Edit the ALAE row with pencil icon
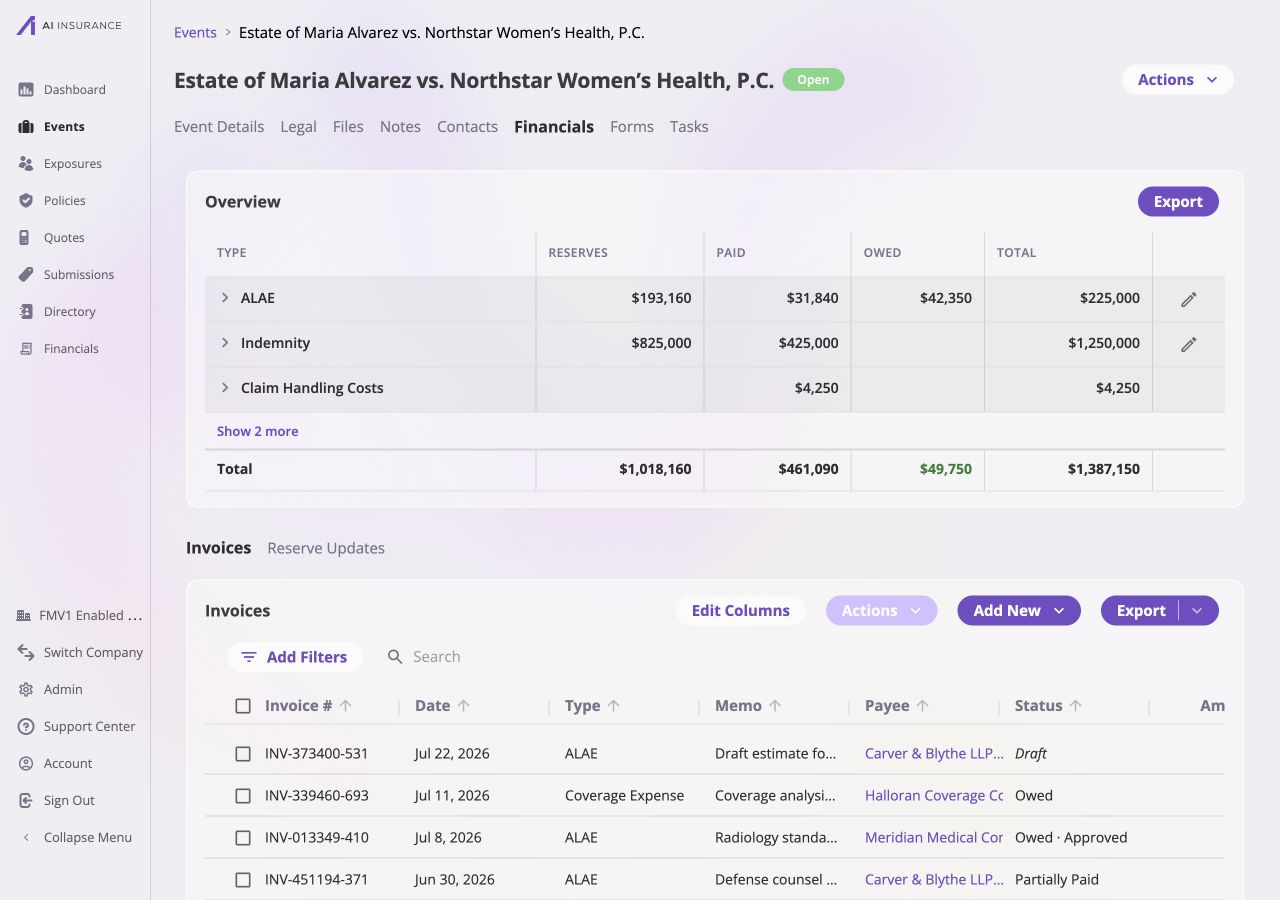The width and height of the screenshot is (1280, 900). [x=1189, y=299]
